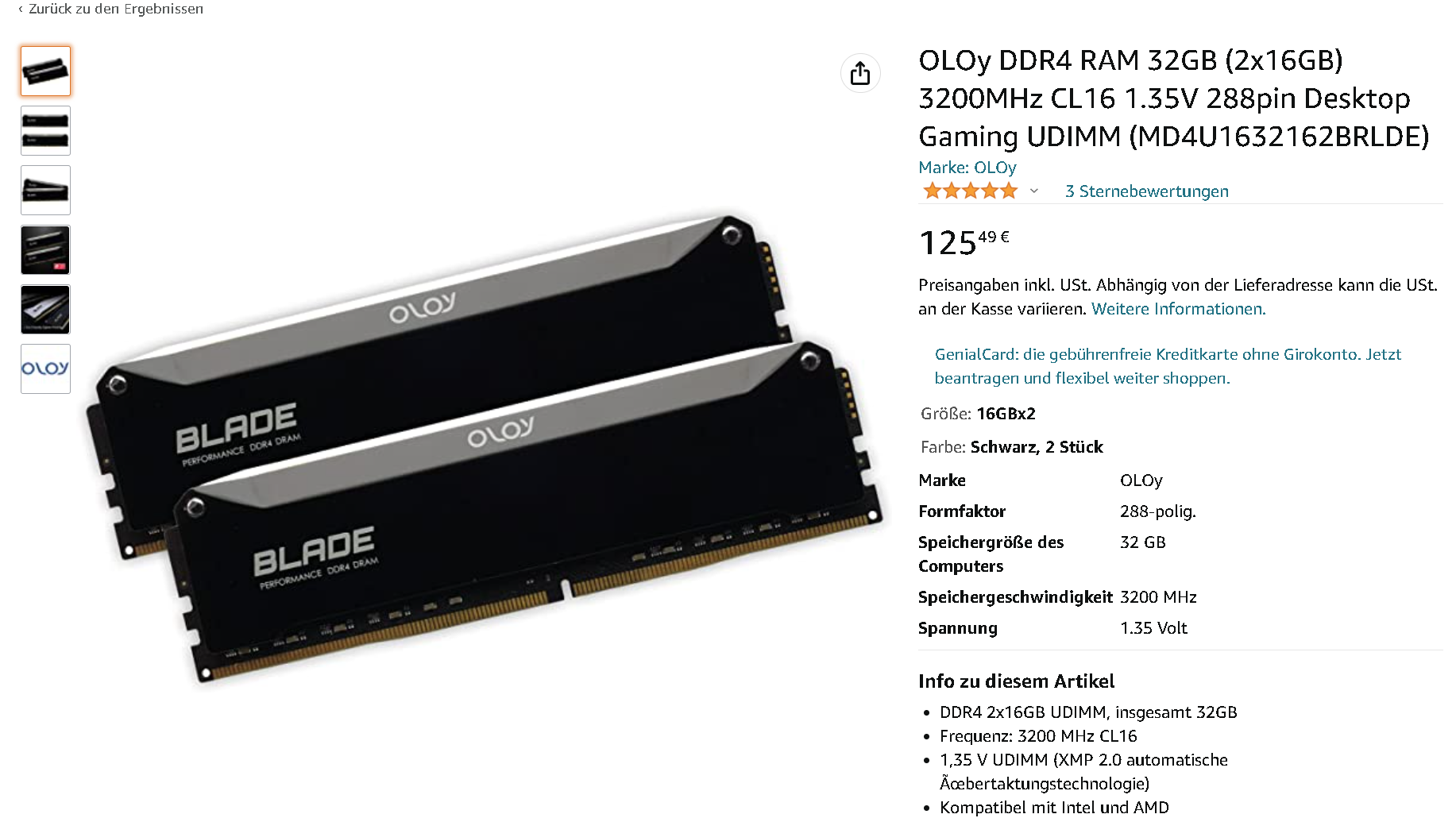Click the five-star rating icons
The width and height of the screenshot is (1456, 818).
pos(970,191)
